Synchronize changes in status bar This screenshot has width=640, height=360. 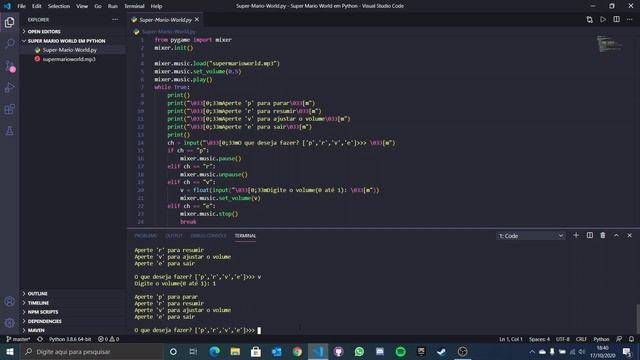pos(40,339)
